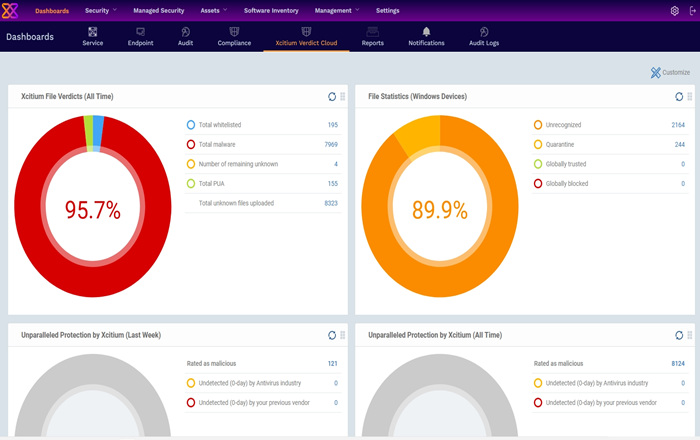Open the settings gear icon
Screen dimensions: 700x440
[675, 11]
